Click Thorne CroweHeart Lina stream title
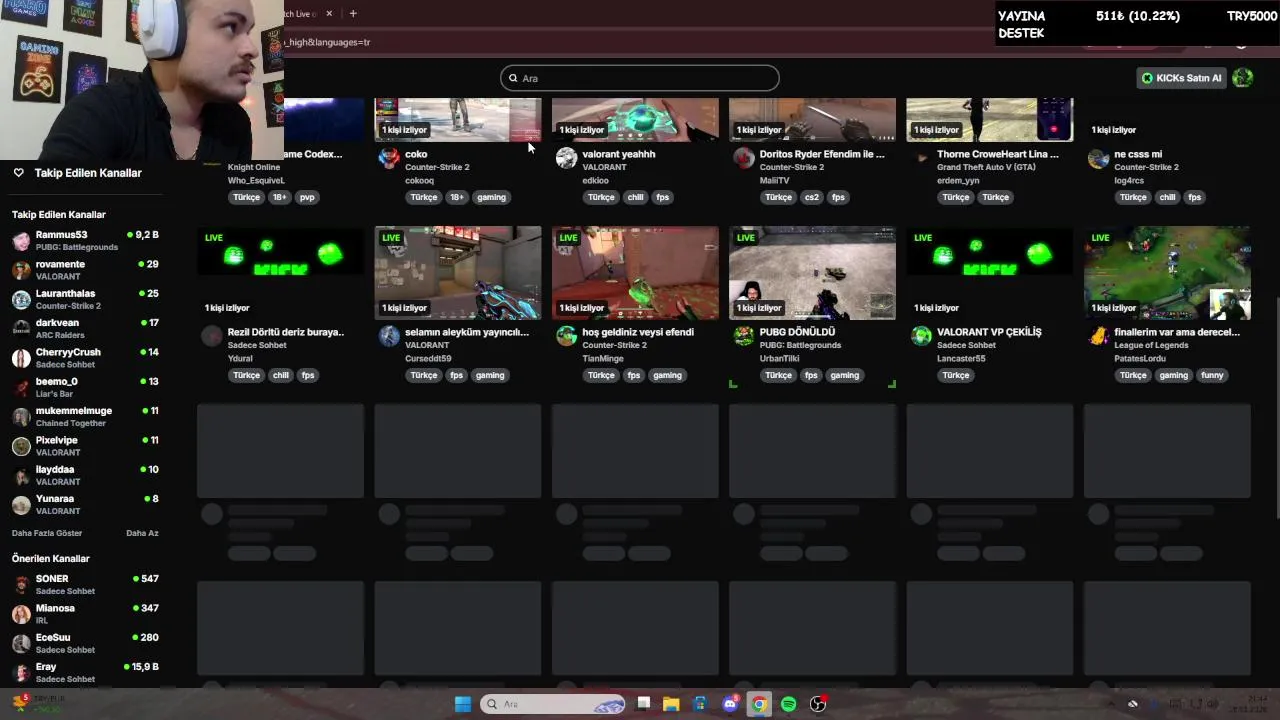This screenshot has height=720, width=1280. coord(998,154)
